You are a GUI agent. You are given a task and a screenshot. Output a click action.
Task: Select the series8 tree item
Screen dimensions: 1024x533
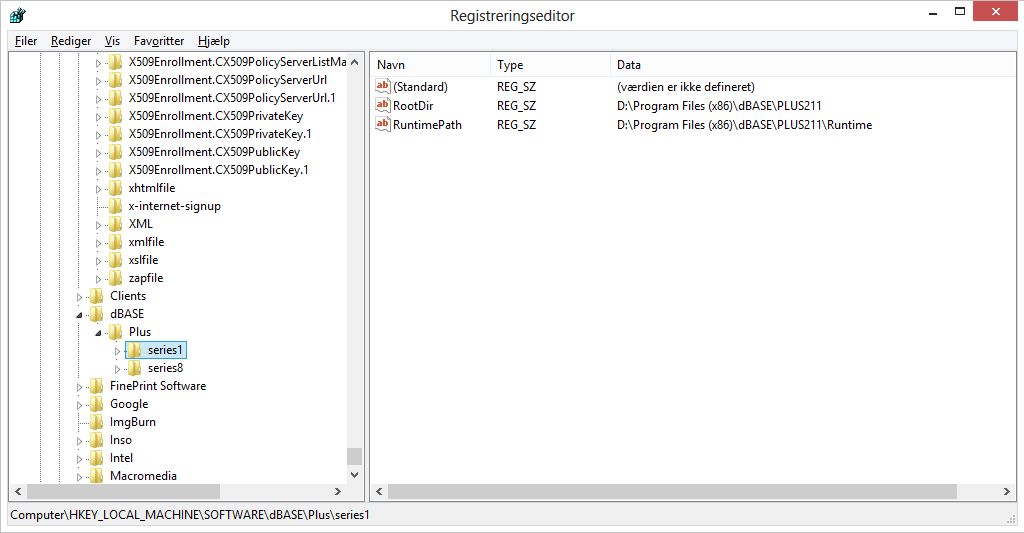tap(165, 368)
